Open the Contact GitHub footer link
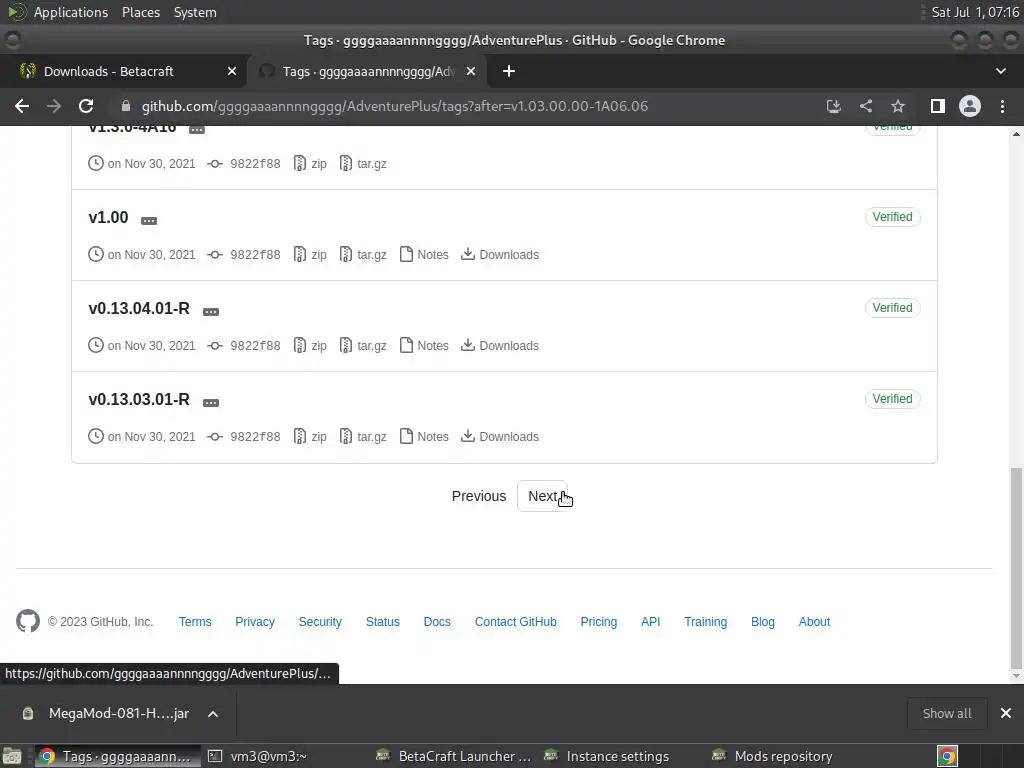Viewport: 1024px width, 768px height. pyautogui.click(x=515, y=622)
